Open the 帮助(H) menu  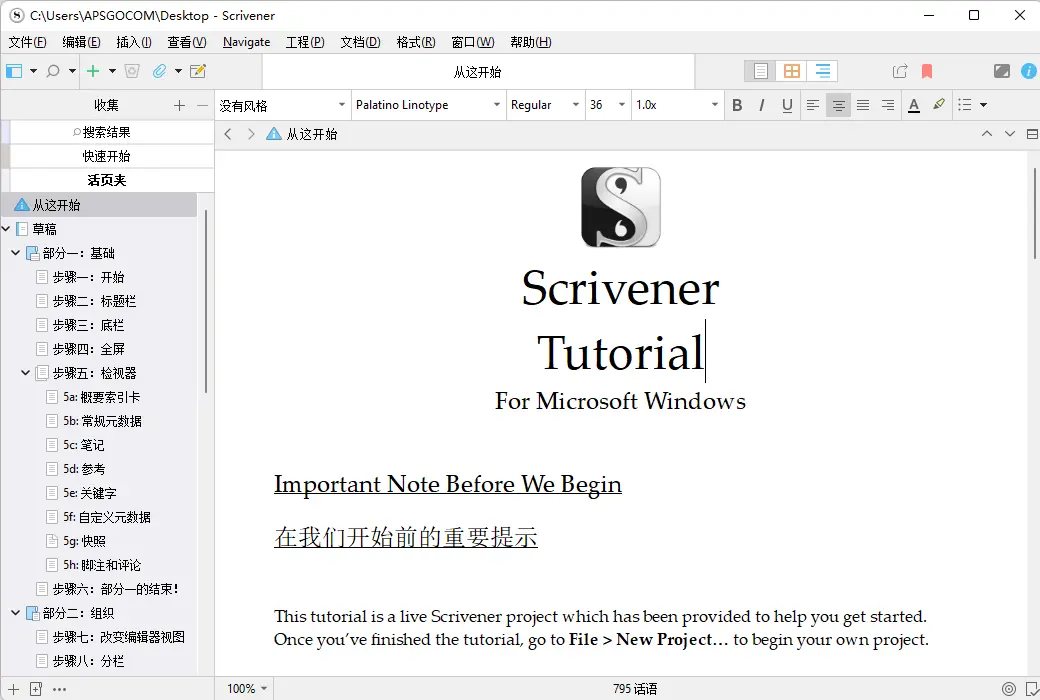tap(531, 42)
